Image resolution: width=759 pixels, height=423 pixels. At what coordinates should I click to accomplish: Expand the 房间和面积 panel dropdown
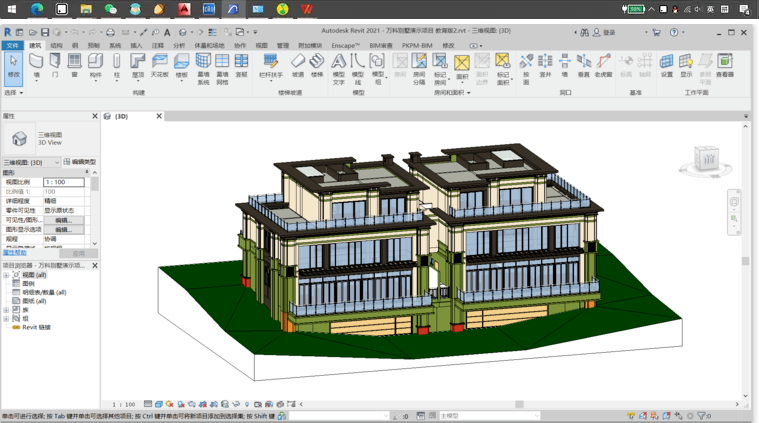coord(452,92)
